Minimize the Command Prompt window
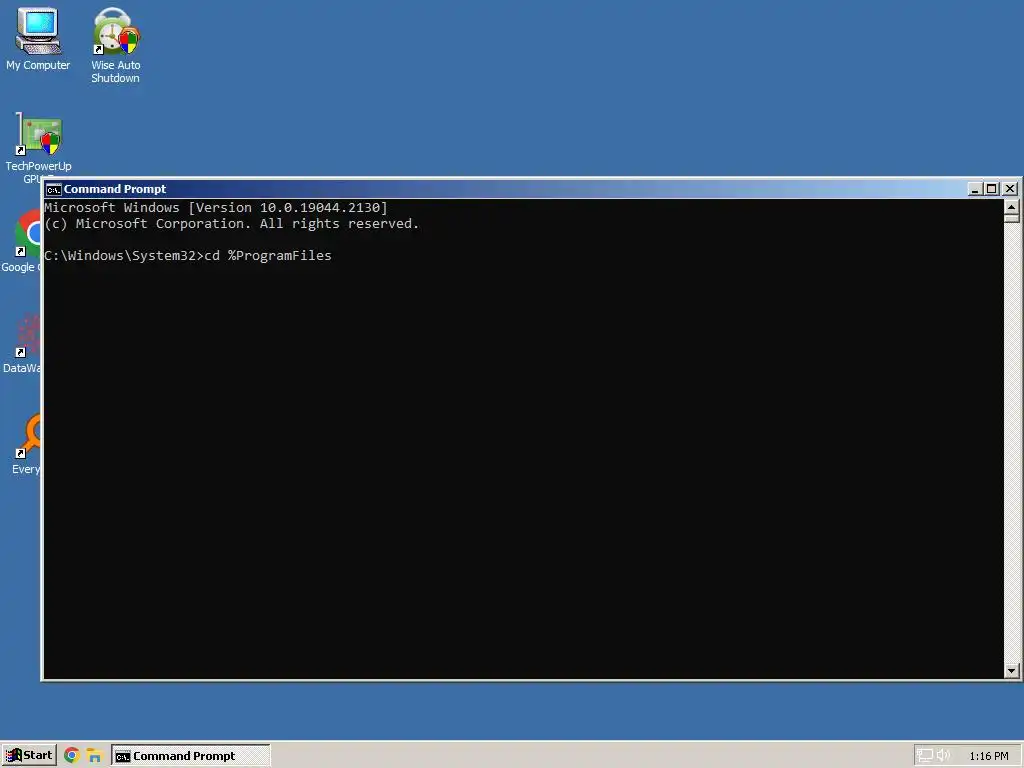Viewport: 1024px width, 768px height. tap(975, 189)
